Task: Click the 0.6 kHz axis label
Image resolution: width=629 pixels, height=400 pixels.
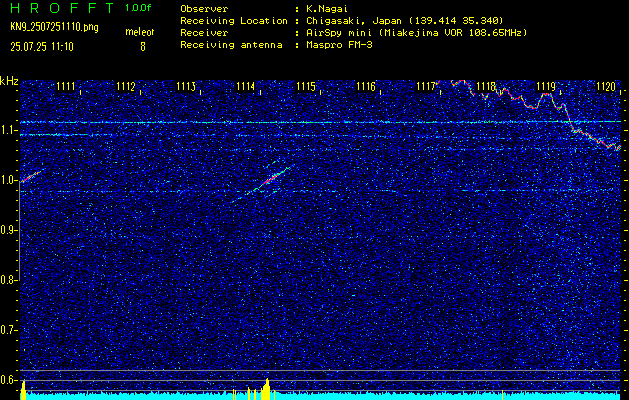Action: coord(8,380)
